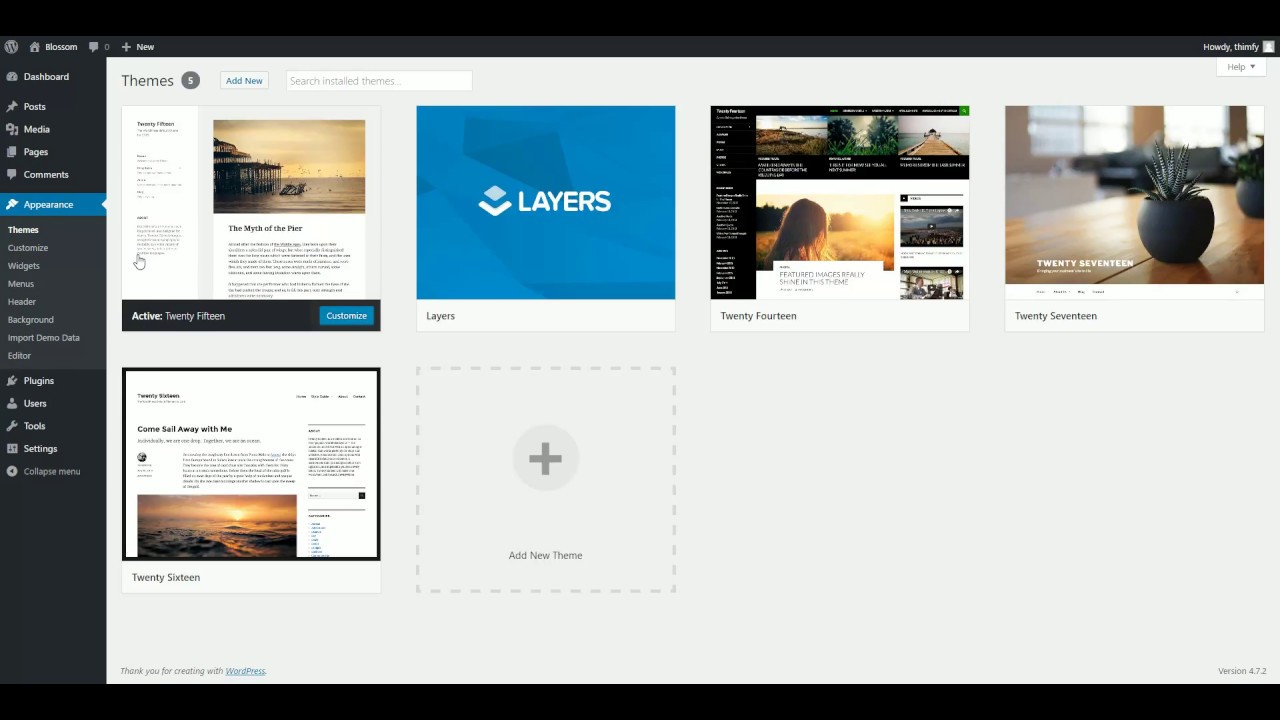Select Editor submenu item
The width and height of the screenshot is (1280, 720).
pos(19,356)
